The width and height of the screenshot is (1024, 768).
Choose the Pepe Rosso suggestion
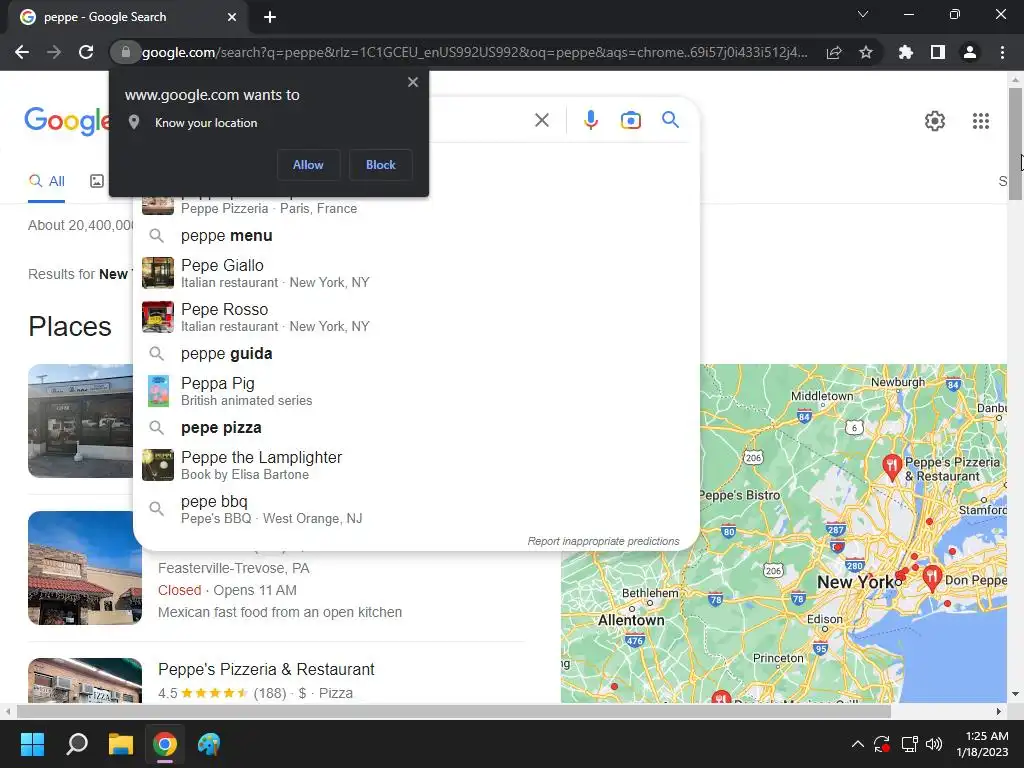tap(416, 317)
